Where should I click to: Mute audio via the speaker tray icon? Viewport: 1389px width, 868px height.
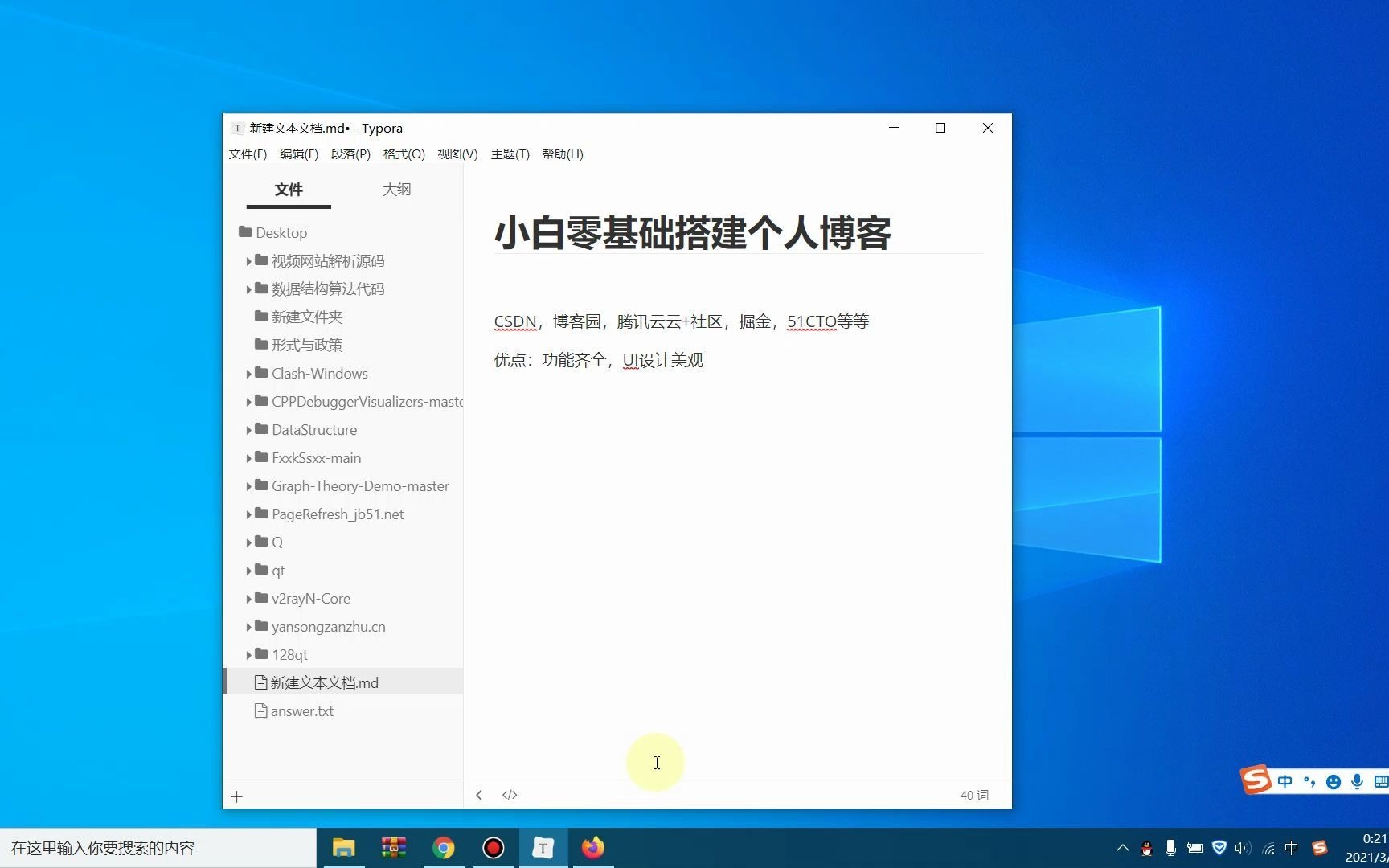coord(1243,848)
